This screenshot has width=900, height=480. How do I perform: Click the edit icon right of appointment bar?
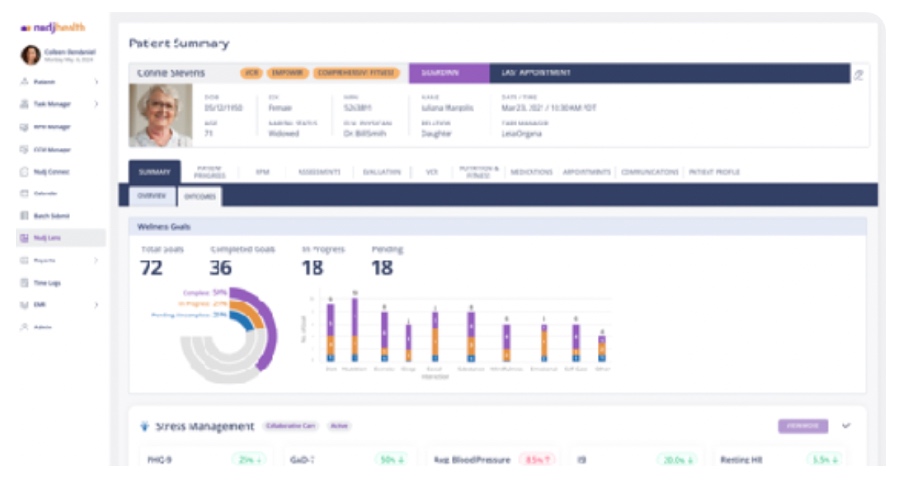[857, 74]
